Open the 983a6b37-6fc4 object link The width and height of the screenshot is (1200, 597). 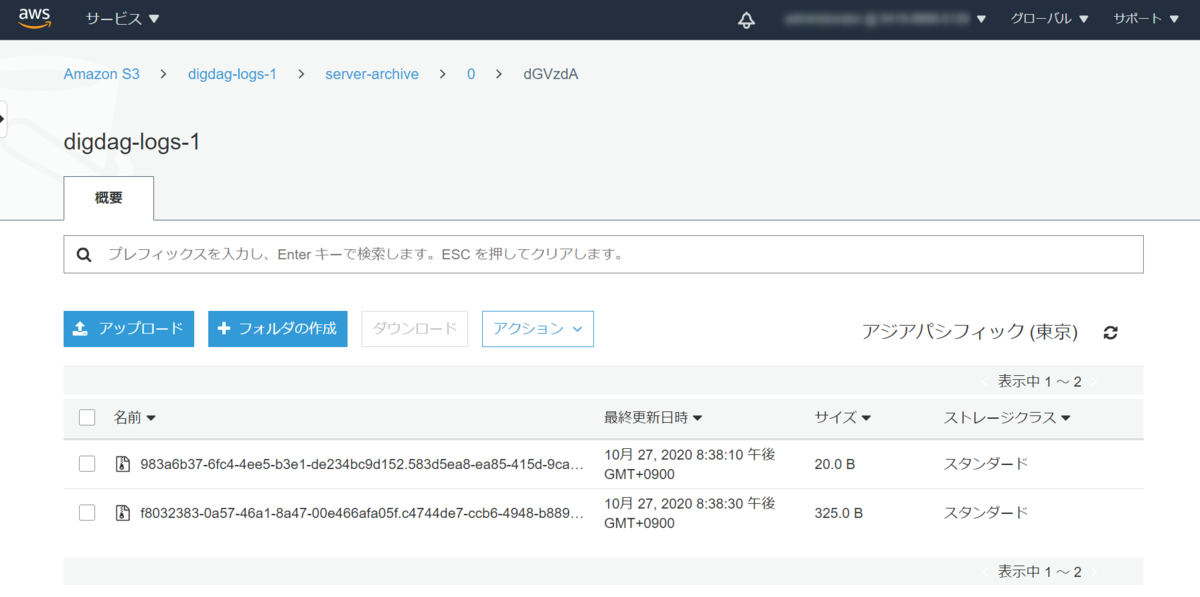click(x=362, y=464)
